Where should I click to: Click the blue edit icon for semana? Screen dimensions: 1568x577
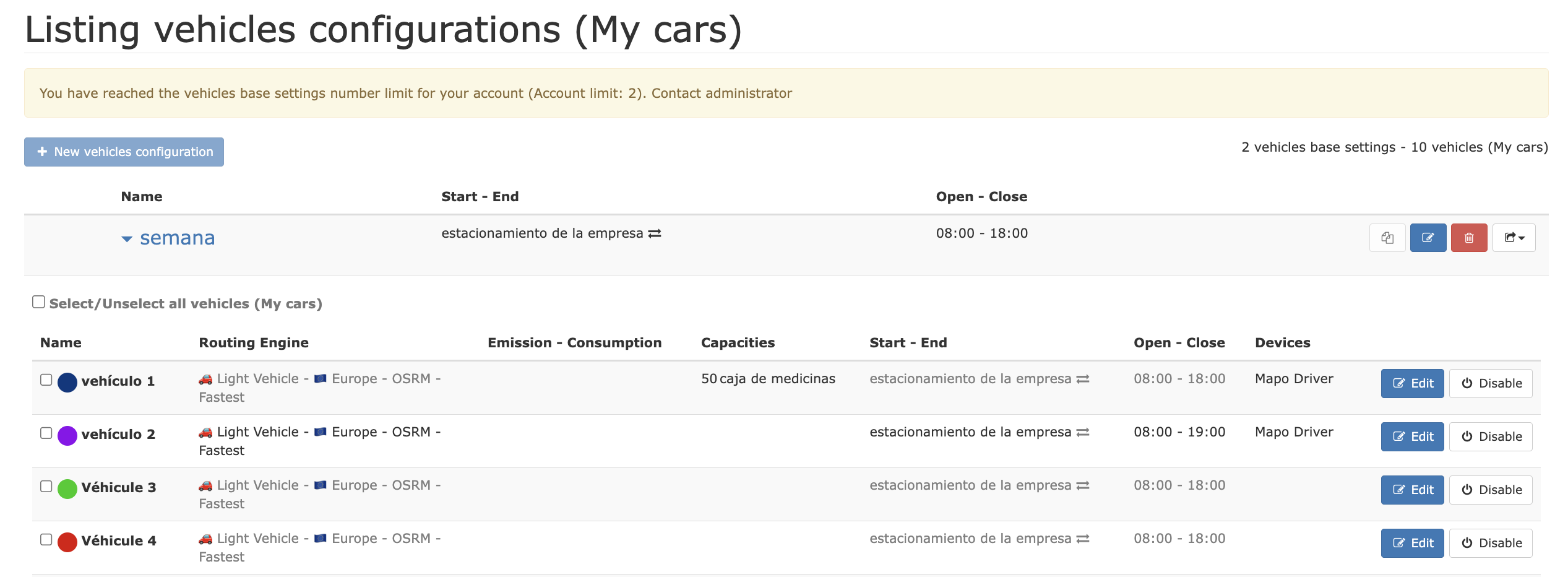[1428, 238]
